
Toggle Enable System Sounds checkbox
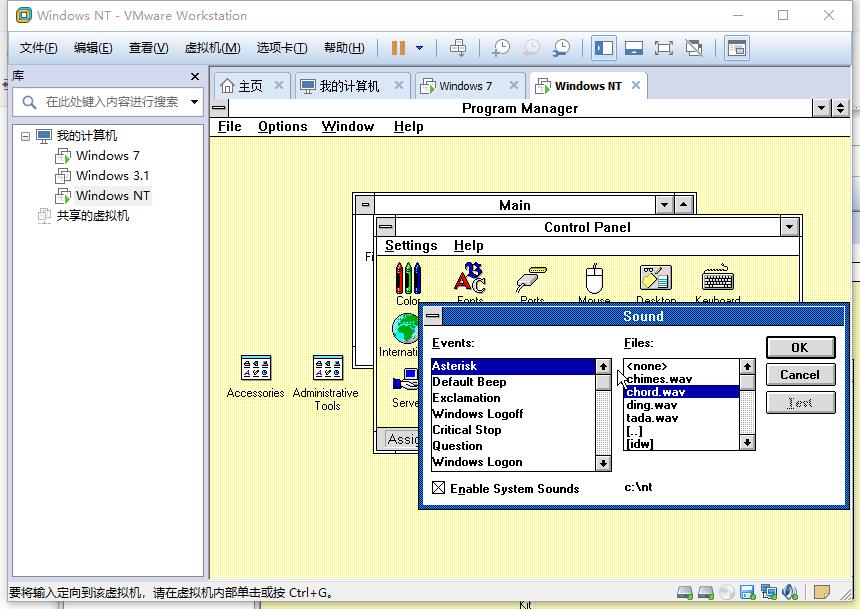(438, 488)
